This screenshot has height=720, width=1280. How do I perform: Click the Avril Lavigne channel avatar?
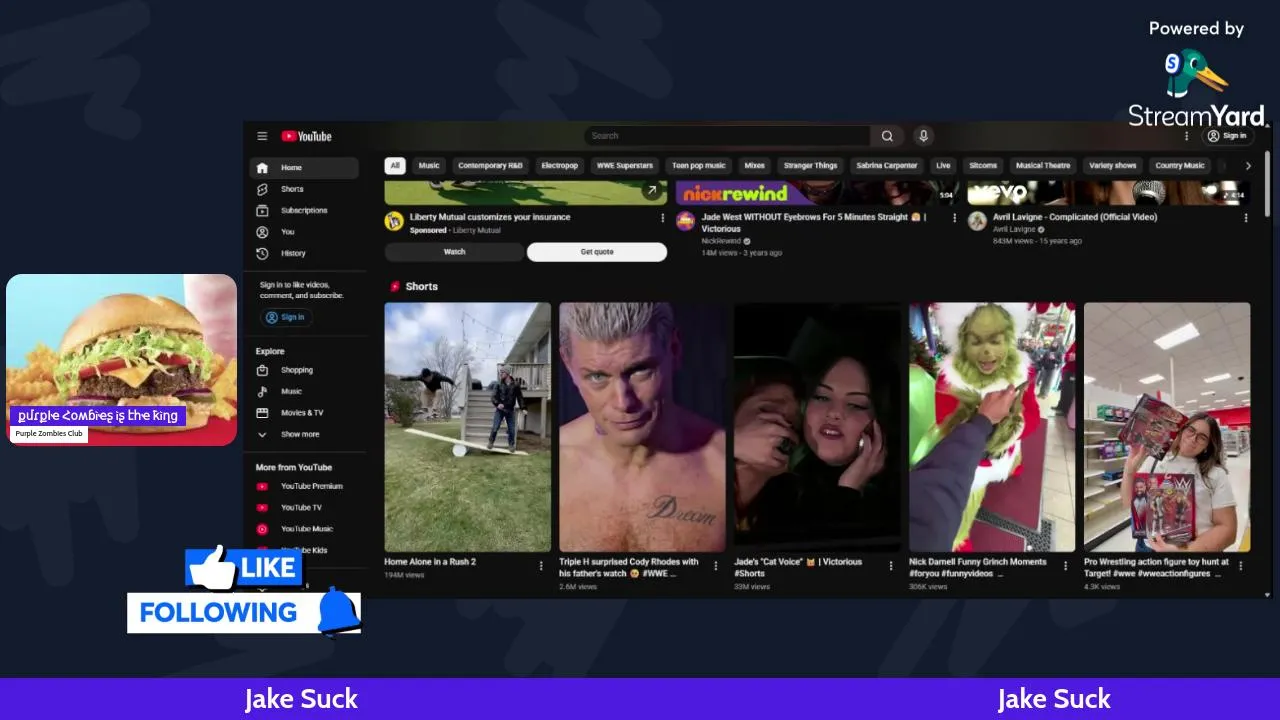click(x=977, y=221)
